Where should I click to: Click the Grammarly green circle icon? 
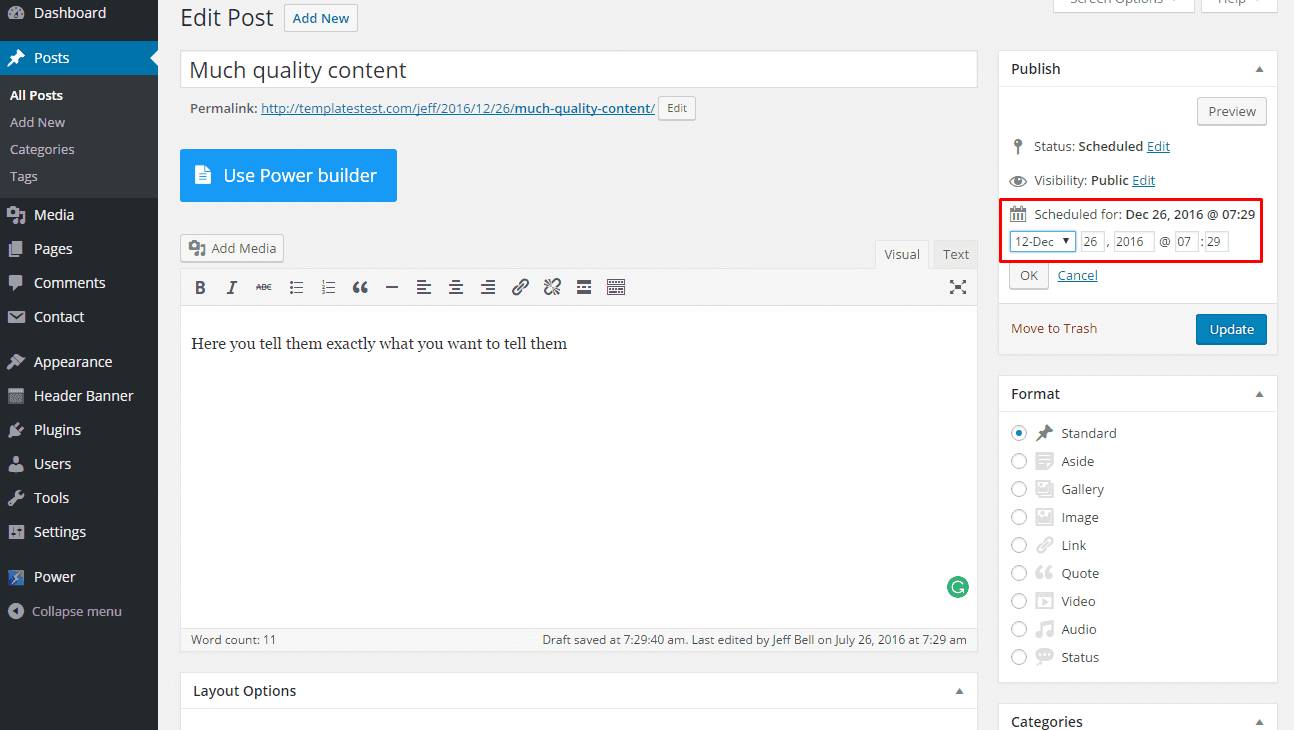(x=957, y=587)
